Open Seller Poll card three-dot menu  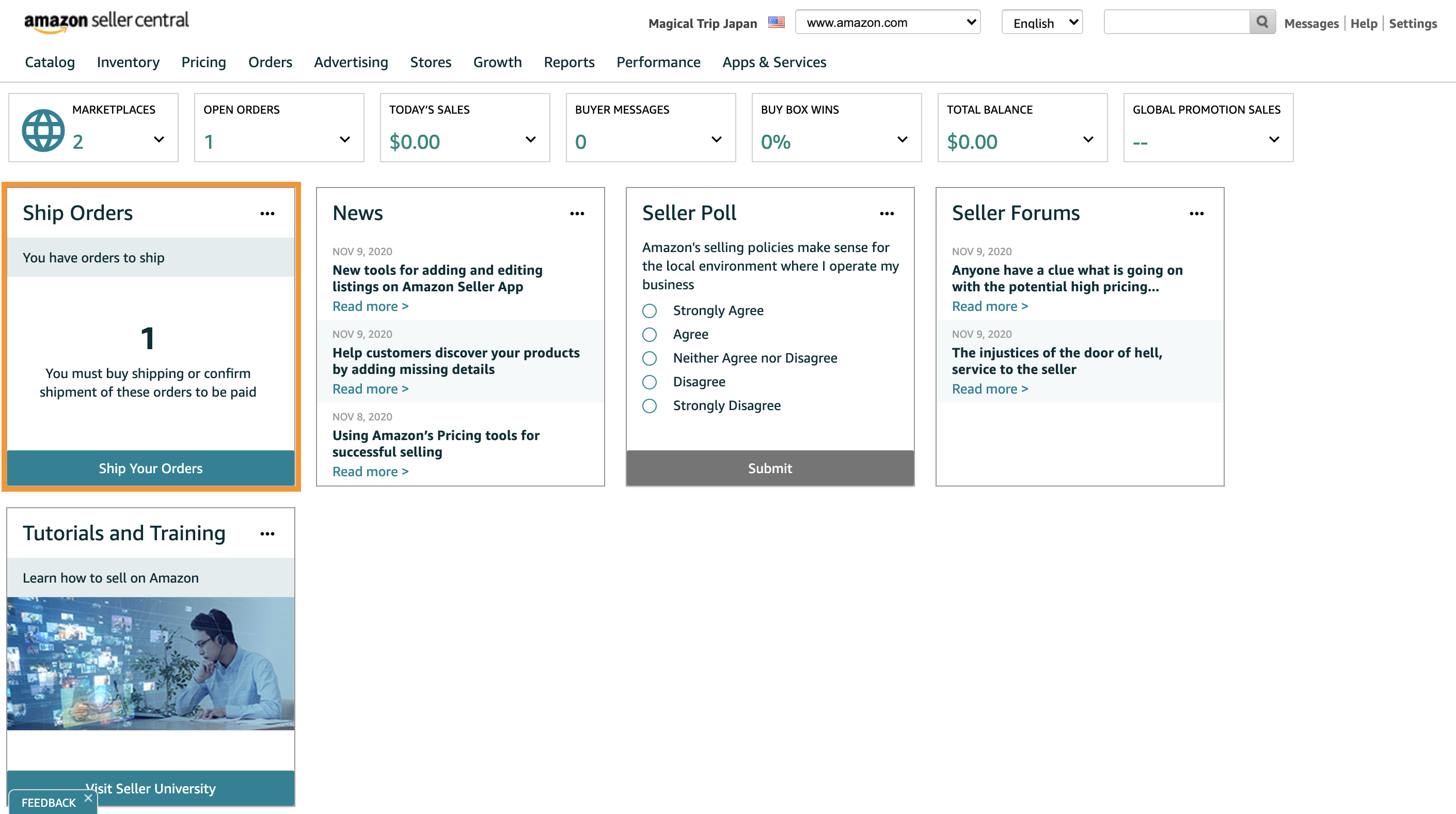[x=887, y=214]
